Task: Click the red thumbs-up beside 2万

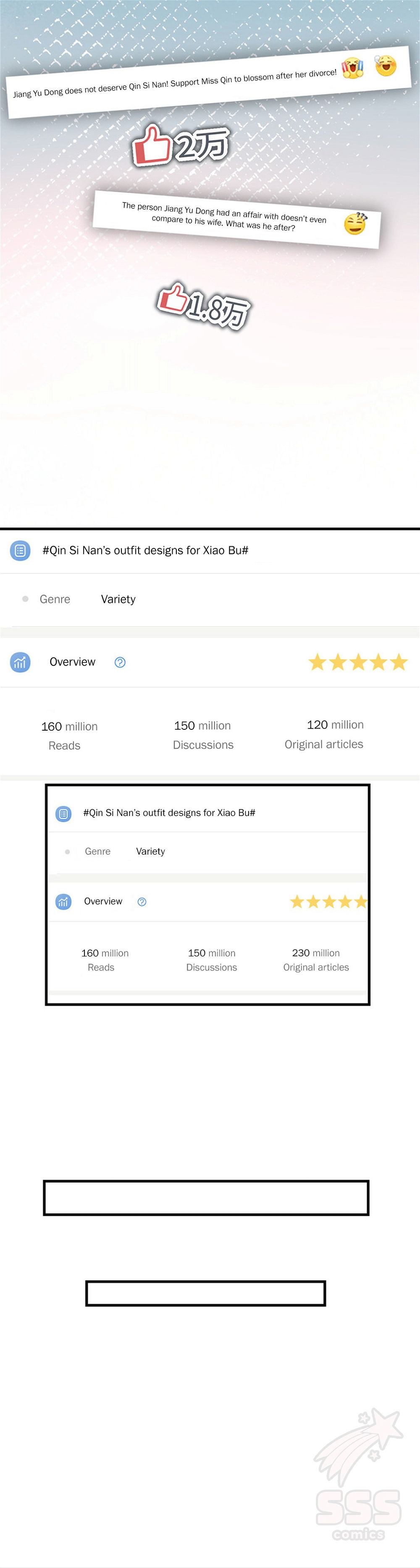Action: 151,144
